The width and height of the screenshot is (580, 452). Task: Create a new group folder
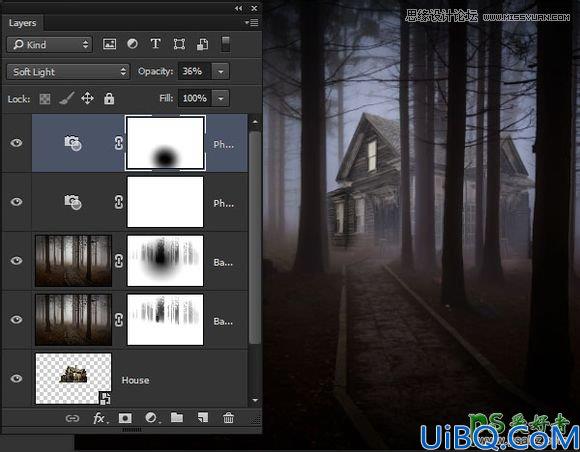[x=177, y=418]
